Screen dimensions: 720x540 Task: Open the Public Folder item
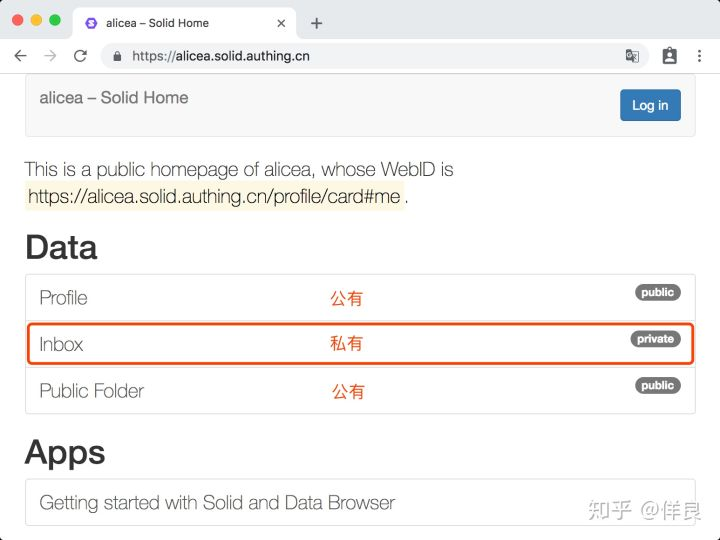click(360, 391)
